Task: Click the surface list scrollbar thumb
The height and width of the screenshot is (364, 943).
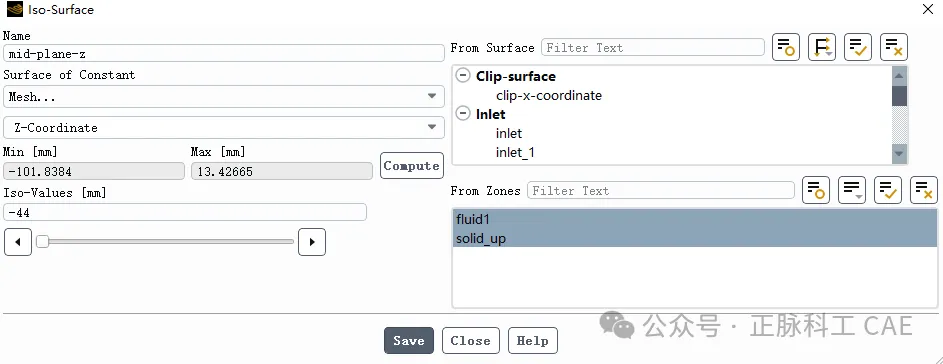Action: [899, 96]
